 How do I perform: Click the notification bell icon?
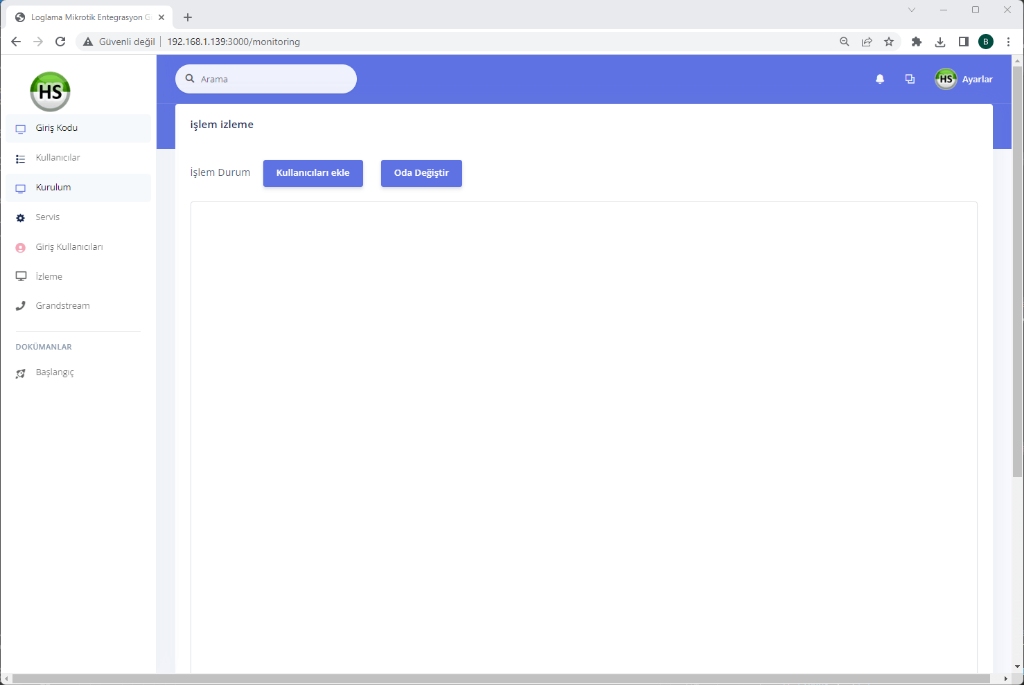880,79
